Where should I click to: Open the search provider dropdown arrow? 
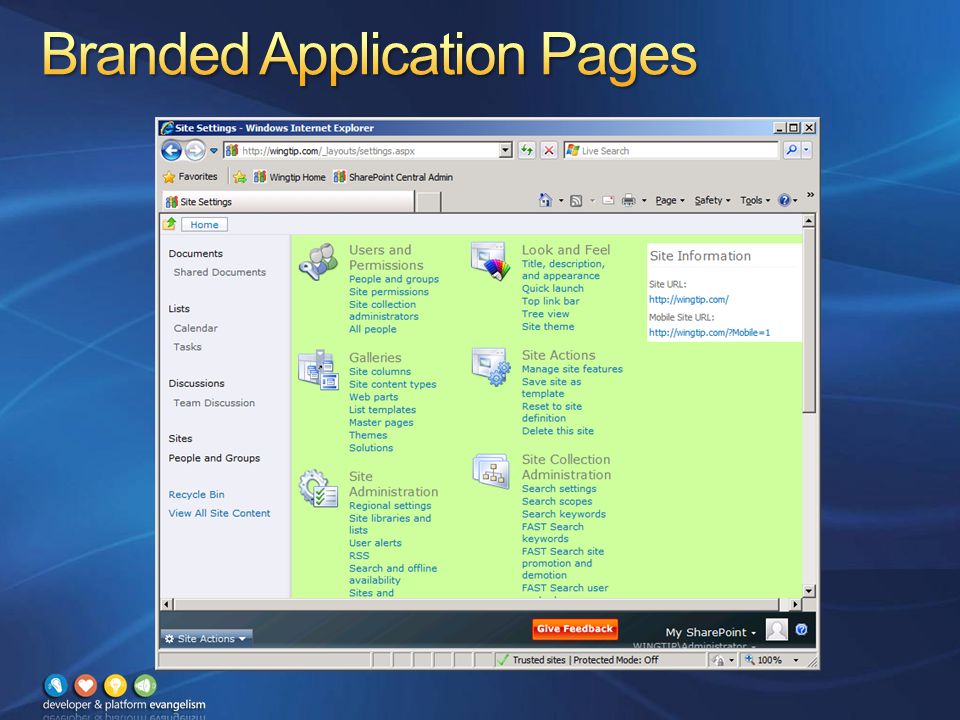(806, 150)
